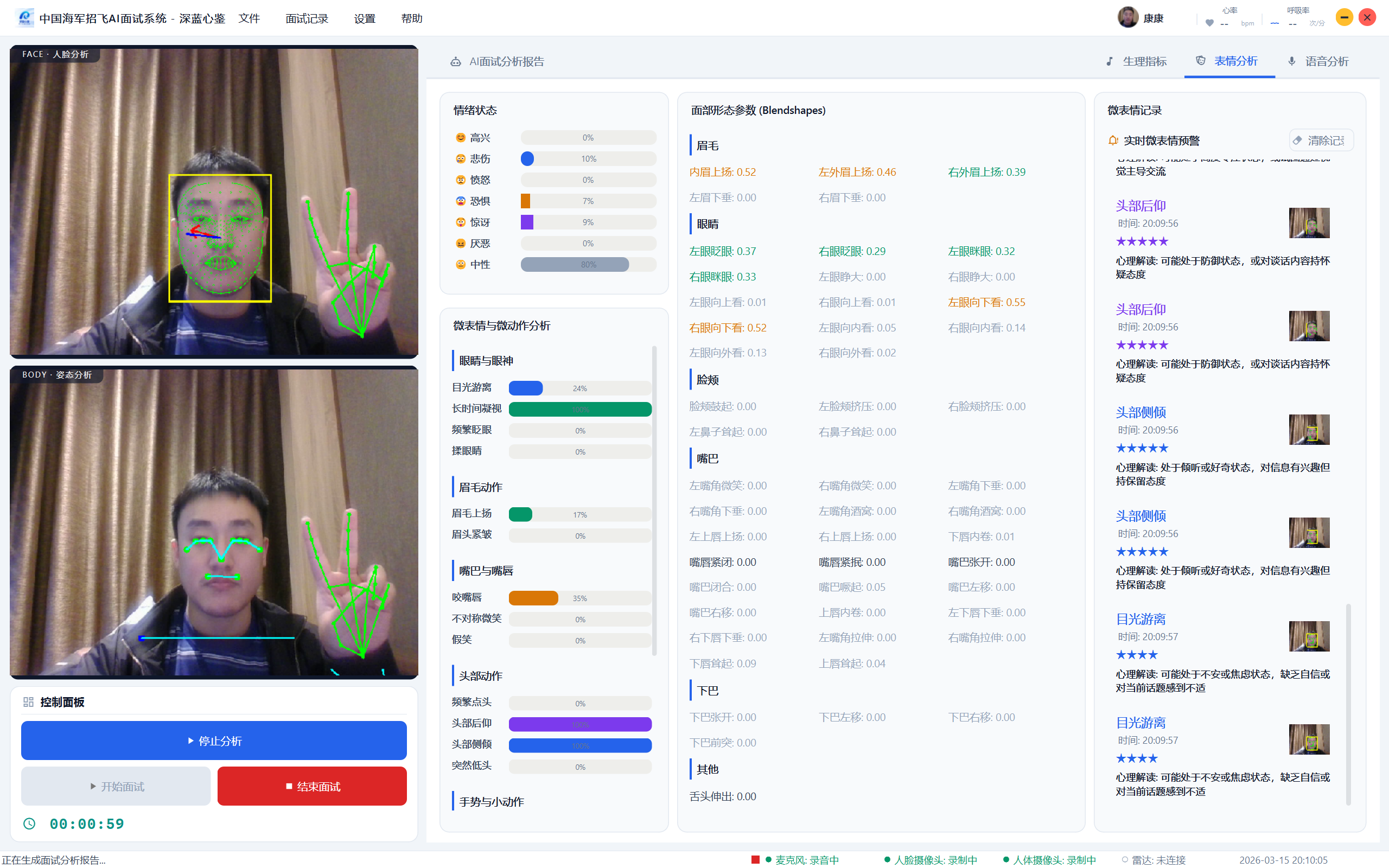Click the 高兴 emoji icon
Screen dimensions: 1389x868
click(x=460, y=138)
